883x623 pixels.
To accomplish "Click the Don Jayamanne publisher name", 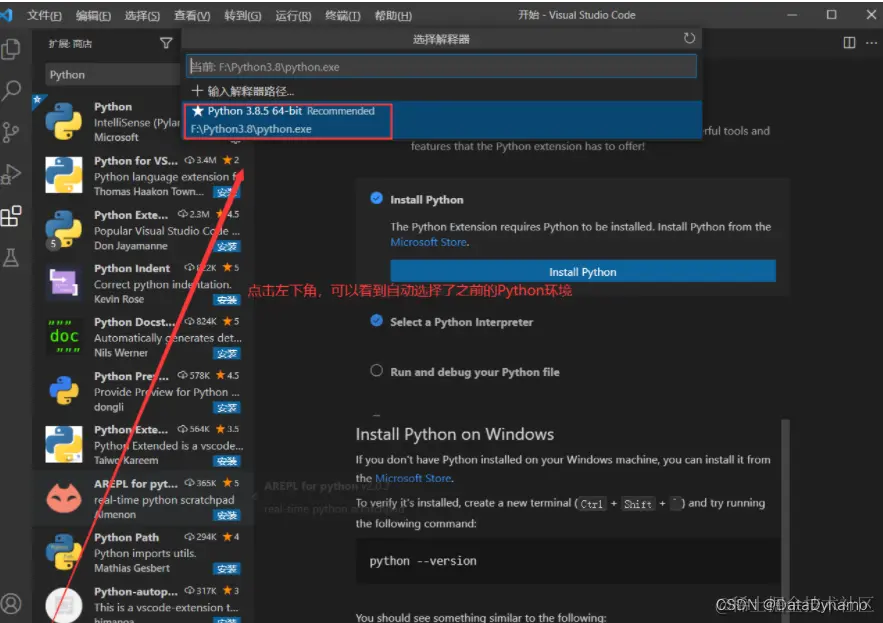I will pyautogui.click(x=131, y=246).
